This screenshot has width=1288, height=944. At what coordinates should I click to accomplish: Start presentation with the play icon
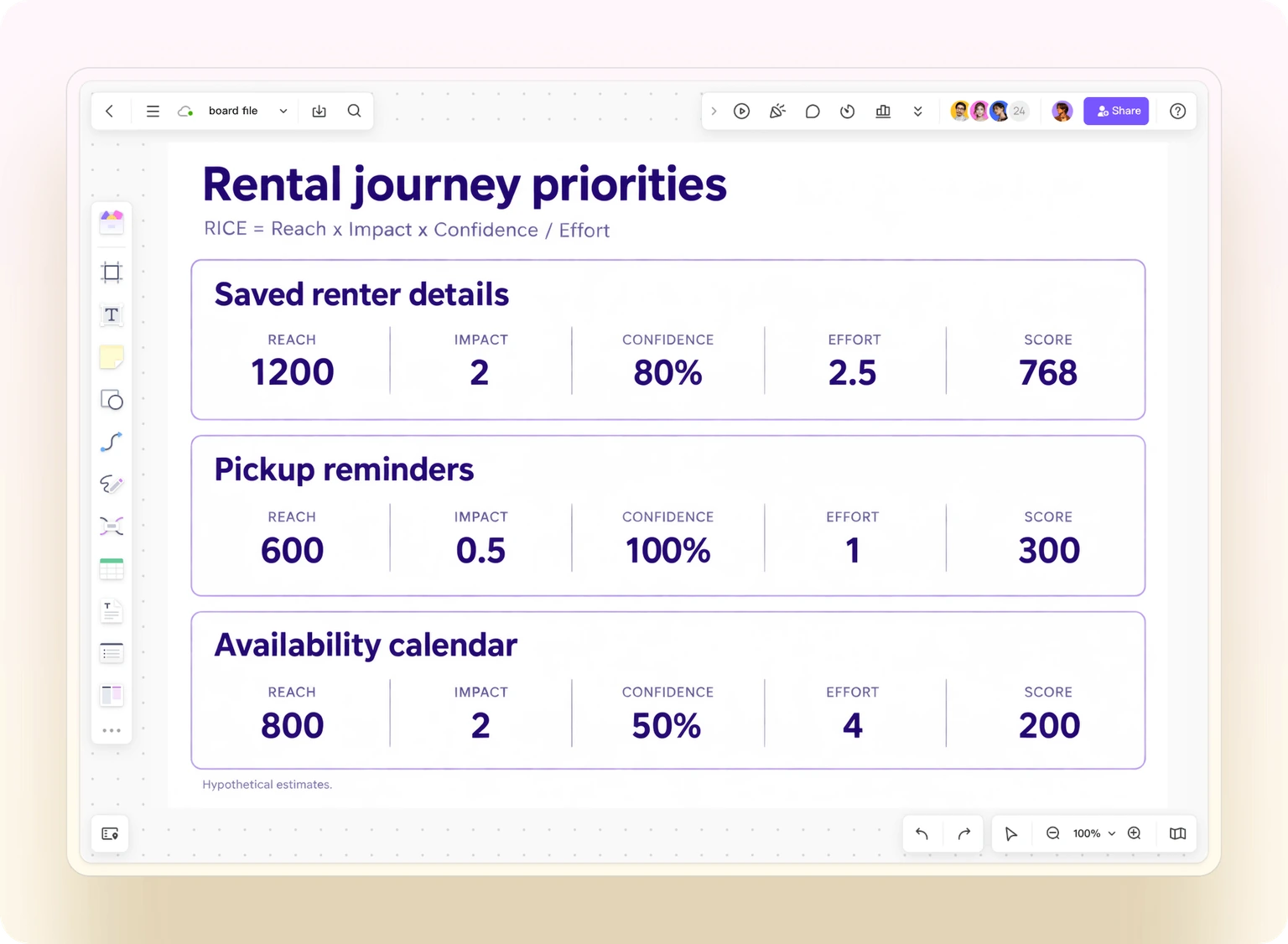(741, 111)
